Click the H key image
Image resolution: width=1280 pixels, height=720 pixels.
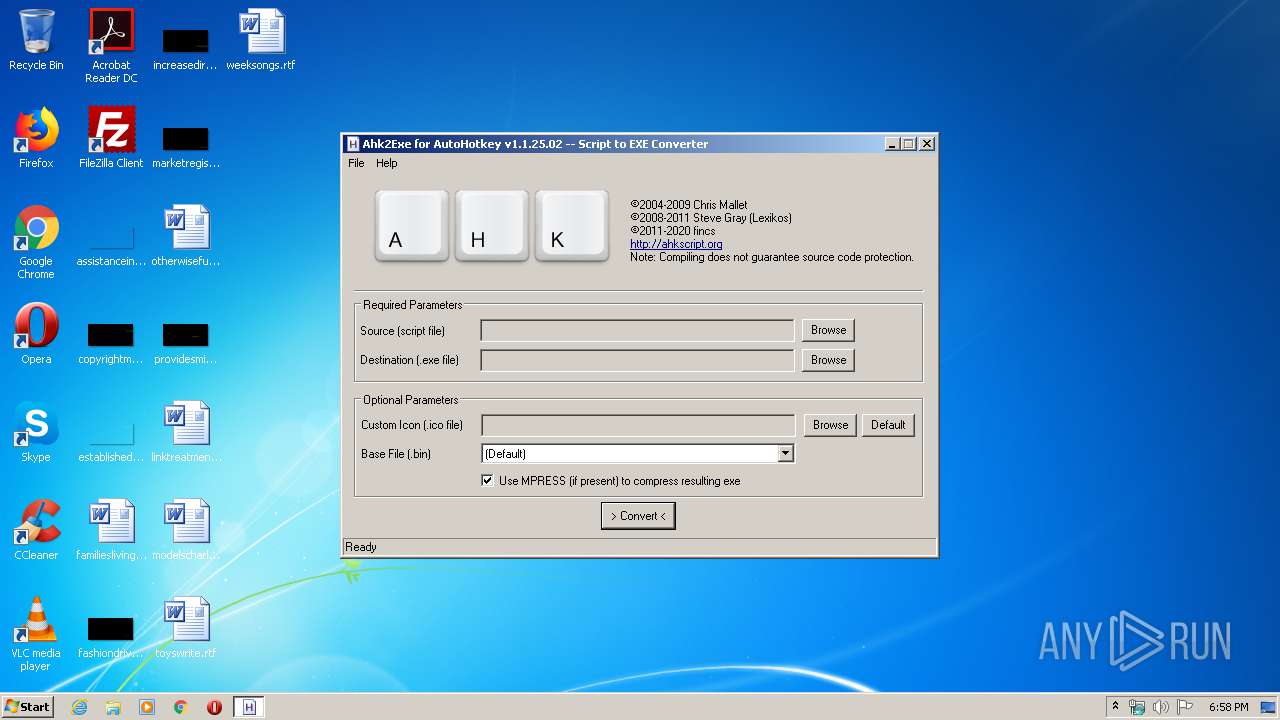pos(492,227)
